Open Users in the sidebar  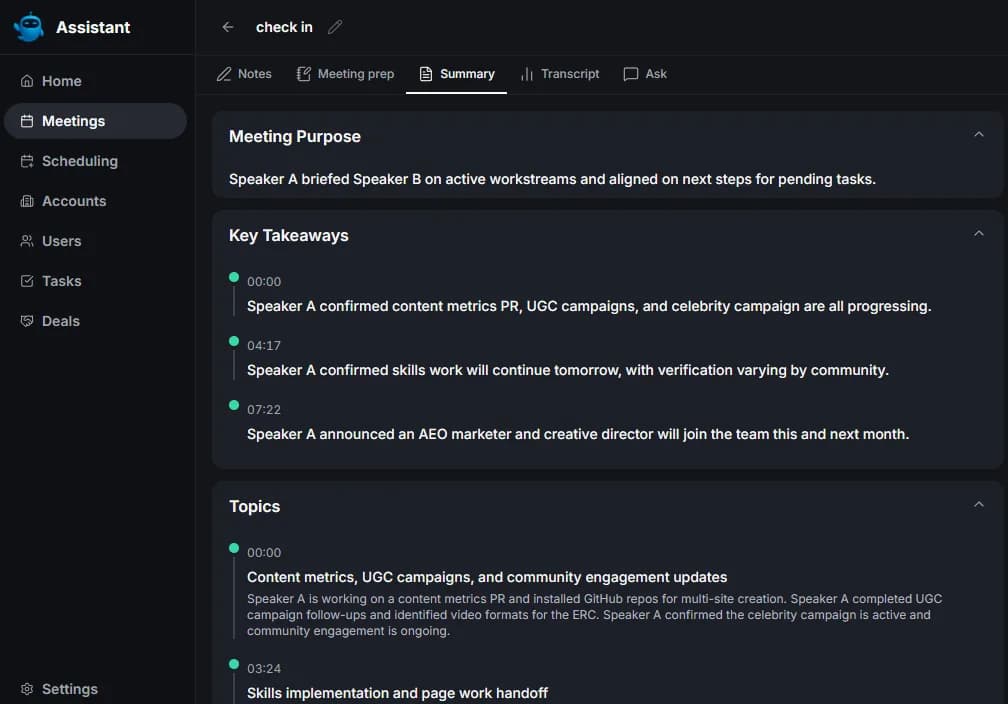95,241
